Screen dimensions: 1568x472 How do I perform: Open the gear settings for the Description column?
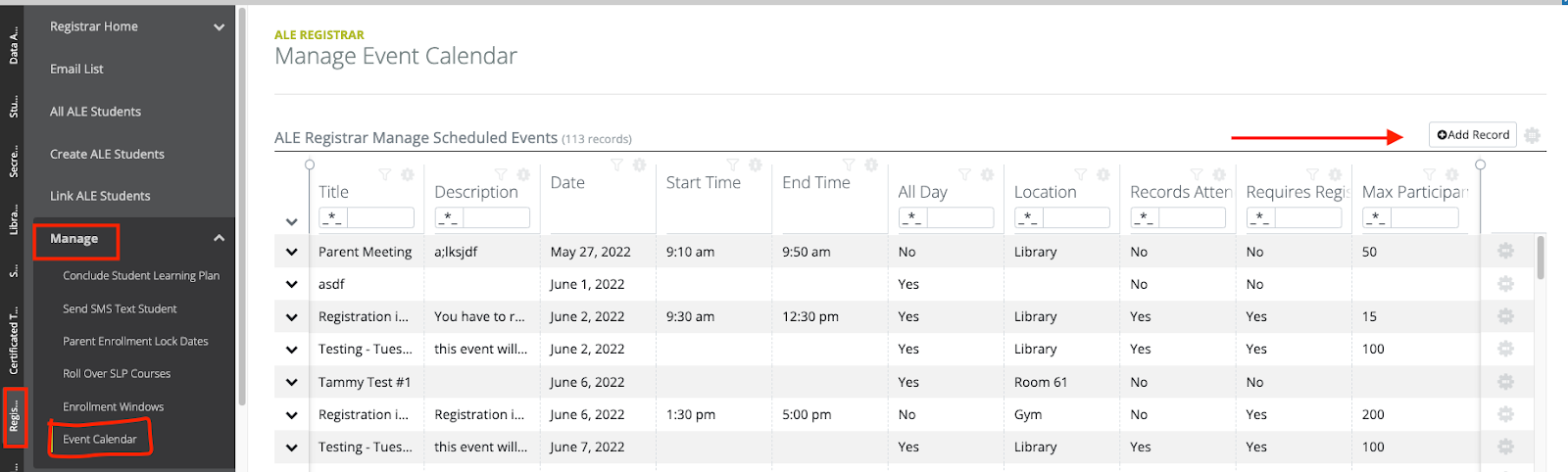tap(523, 174)
